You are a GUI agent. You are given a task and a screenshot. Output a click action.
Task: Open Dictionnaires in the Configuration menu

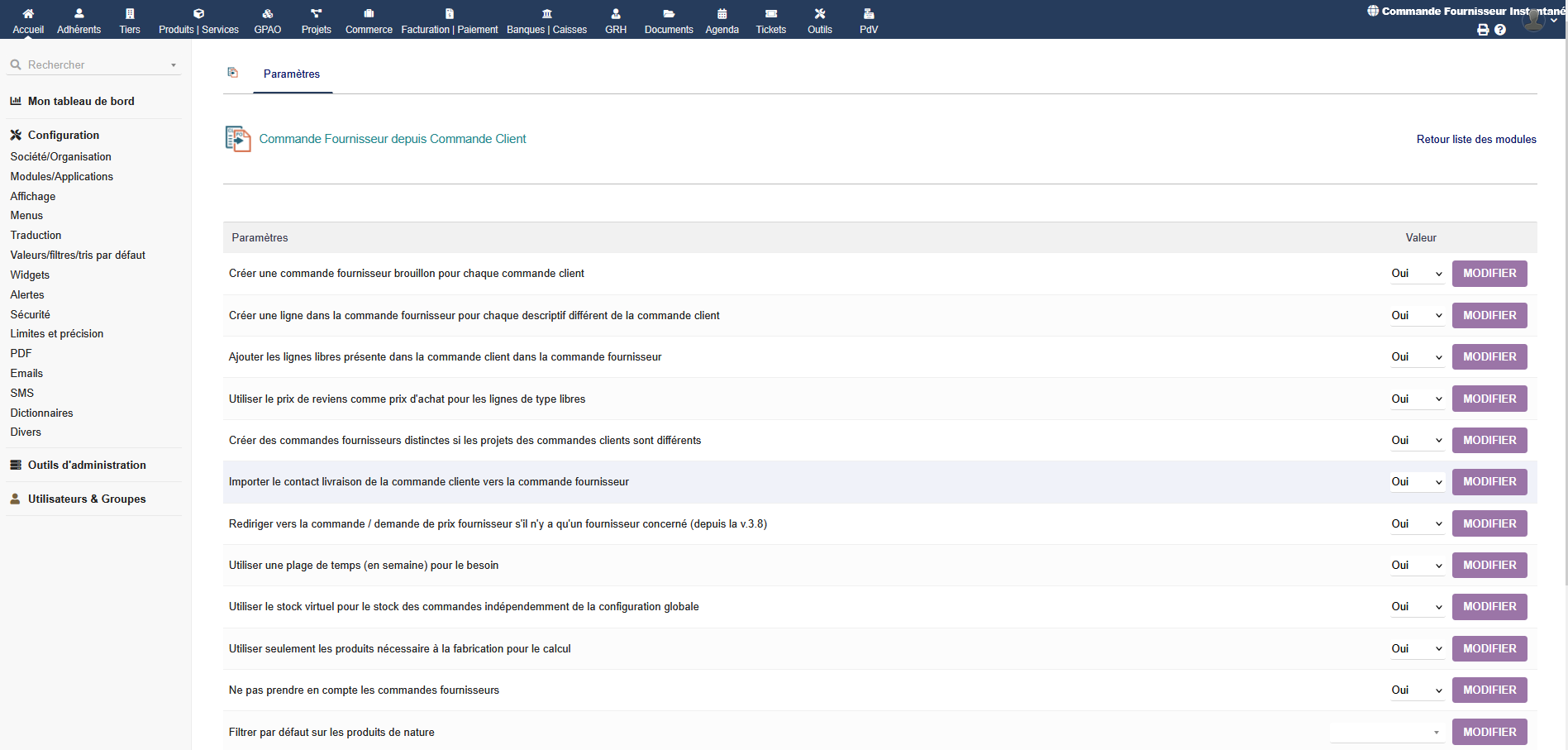click(41, 413)
